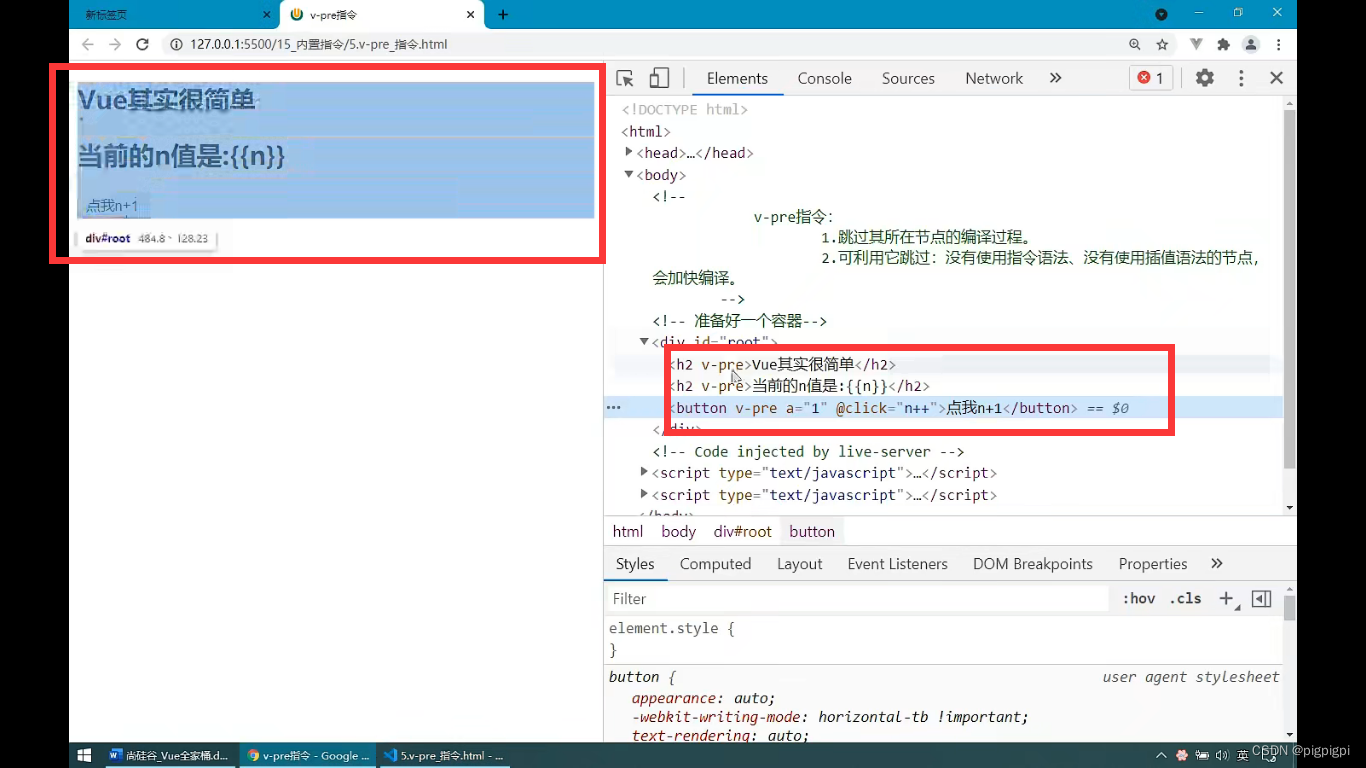Switch to the Network panel tab

[x=994, y=78]
